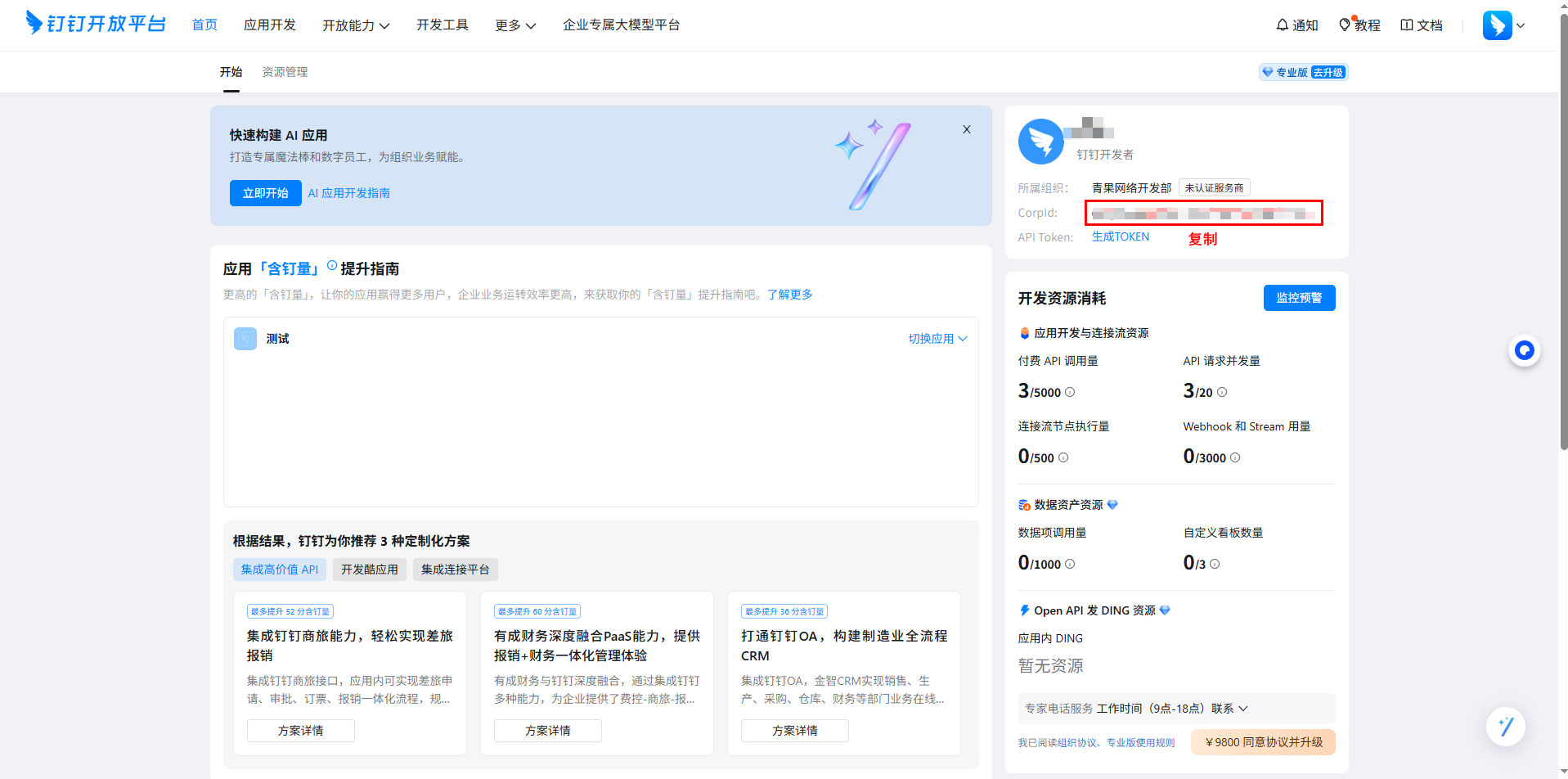Open 企业专属大模型平台 menu item
The image size is (1568, 779).
622,25
